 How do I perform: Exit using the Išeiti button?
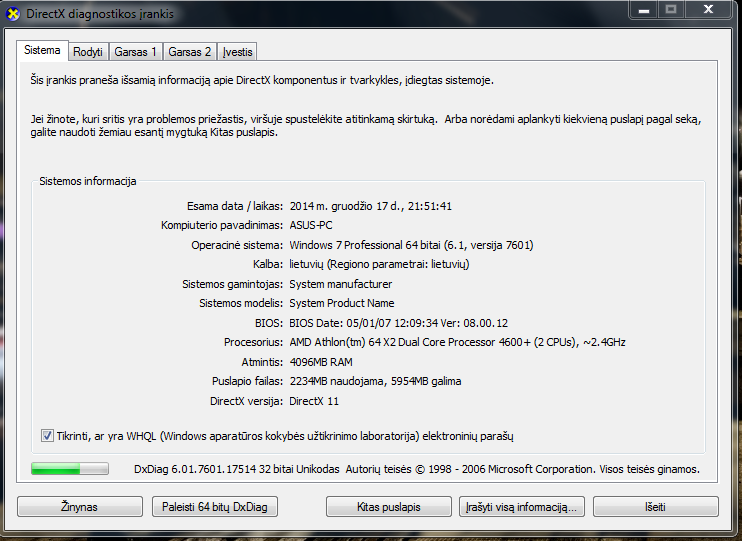(655, 506)
